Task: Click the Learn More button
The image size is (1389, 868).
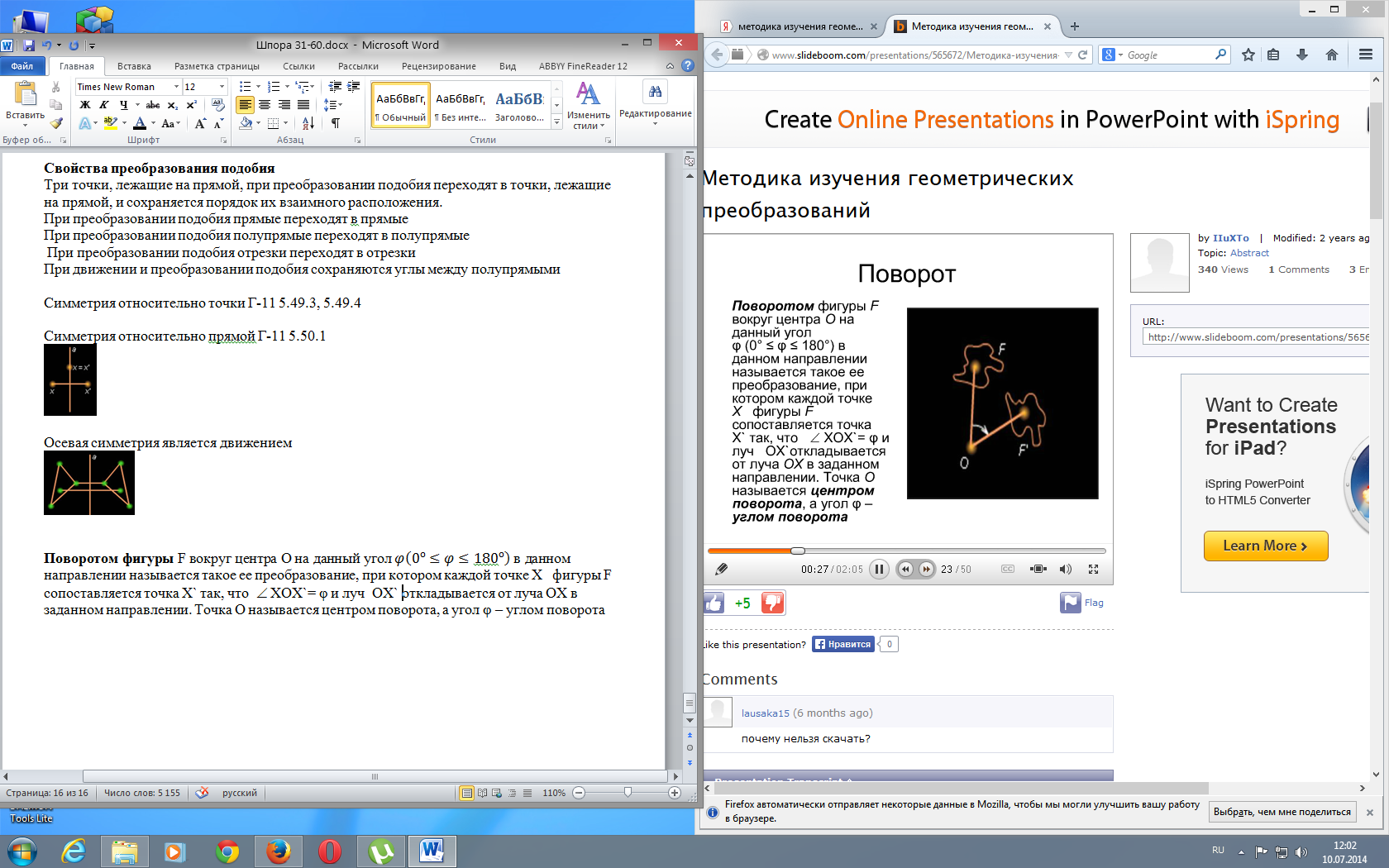Action: coord(1265,546)
